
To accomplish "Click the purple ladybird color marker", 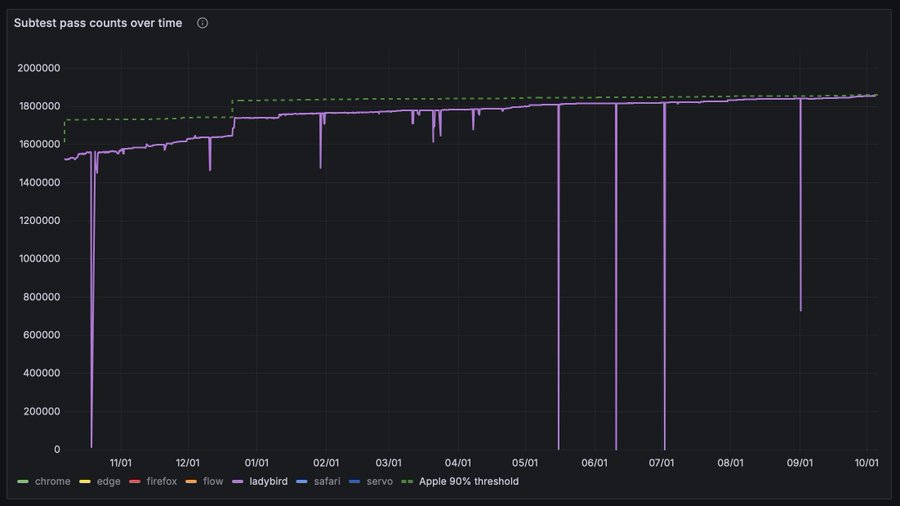I will [238, 481].
